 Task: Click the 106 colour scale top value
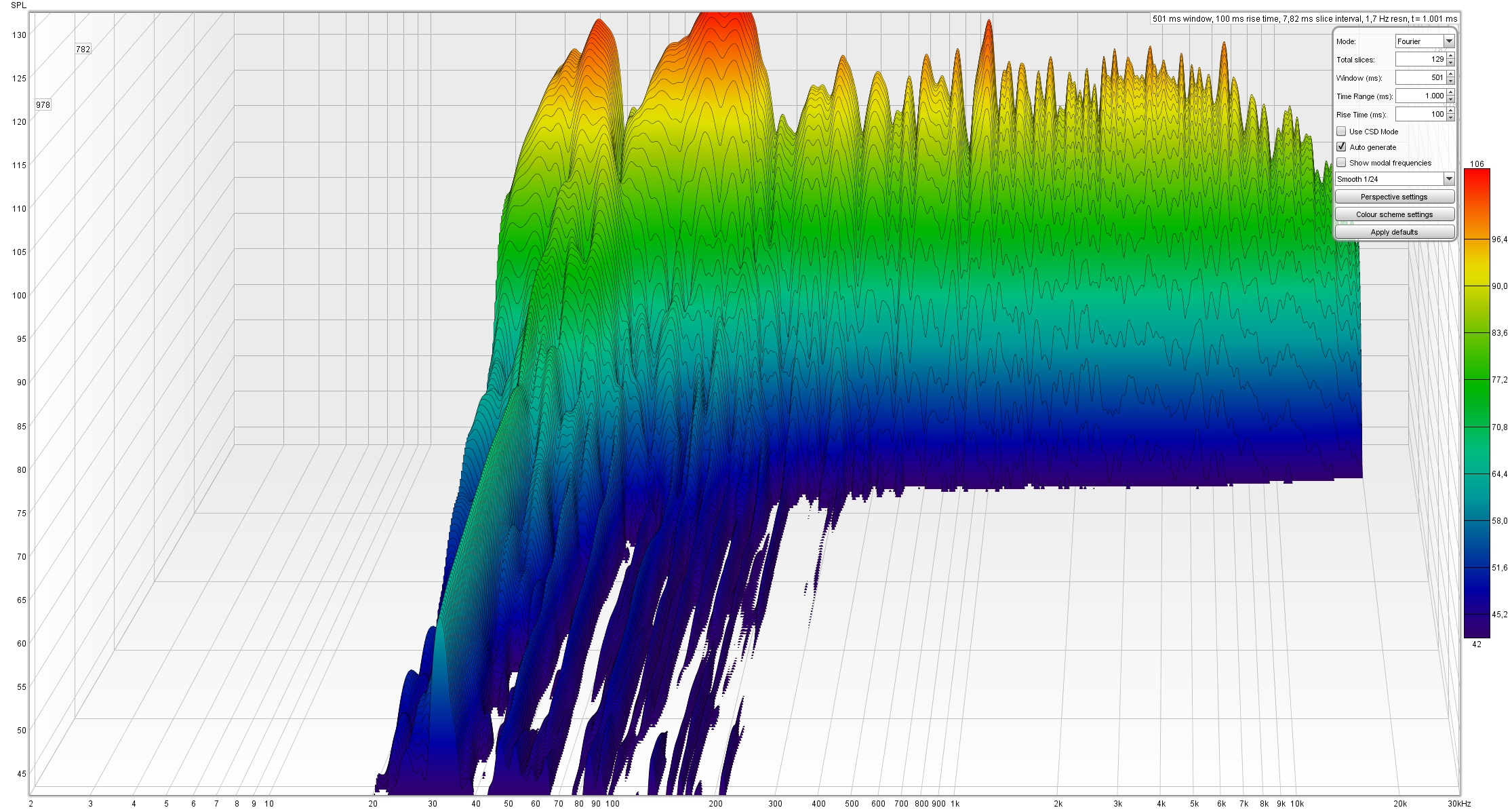1477,164
